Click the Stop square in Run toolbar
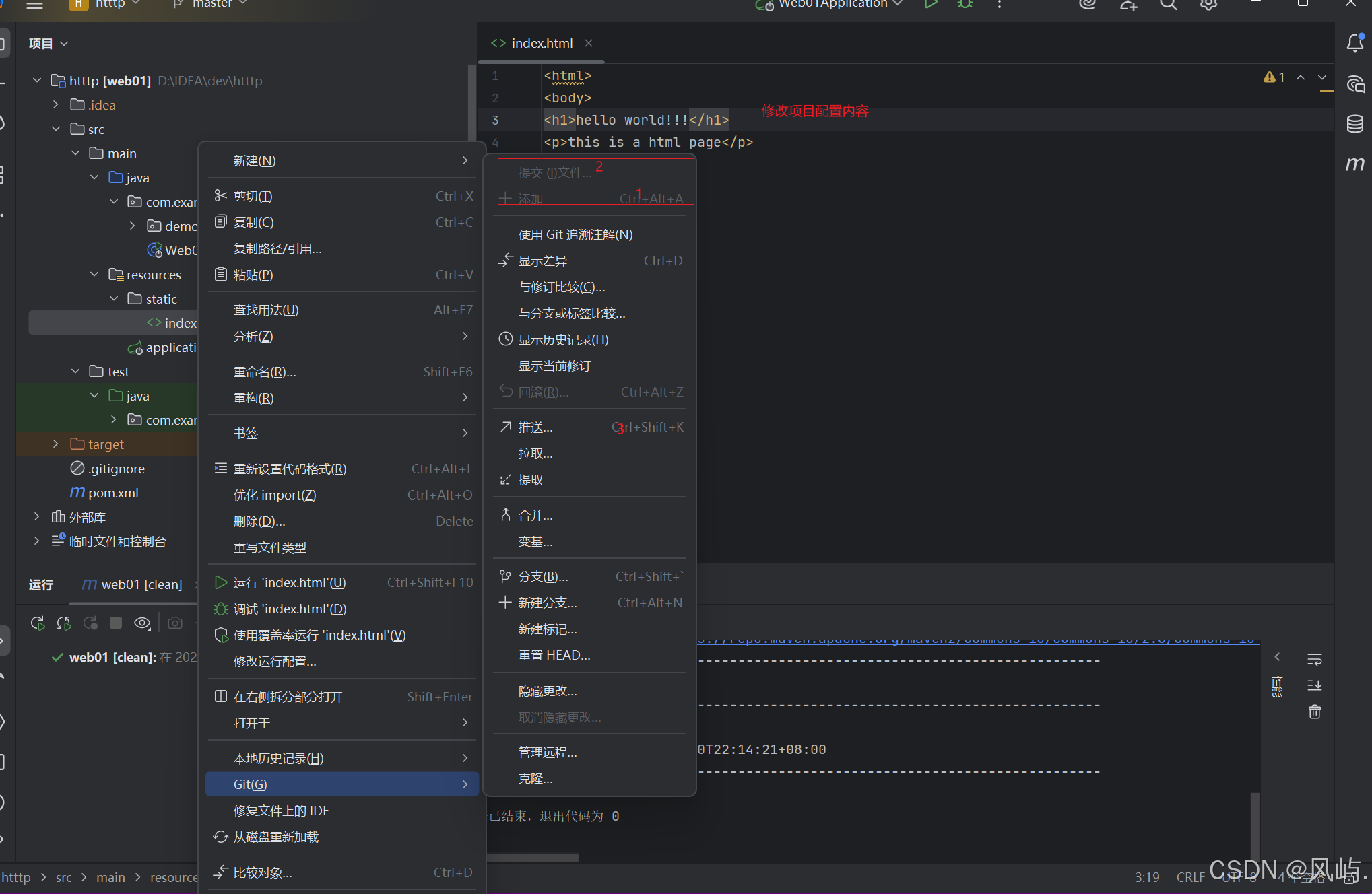The height and width of the screenshot is (894, 1372). [x=116, y=623]
